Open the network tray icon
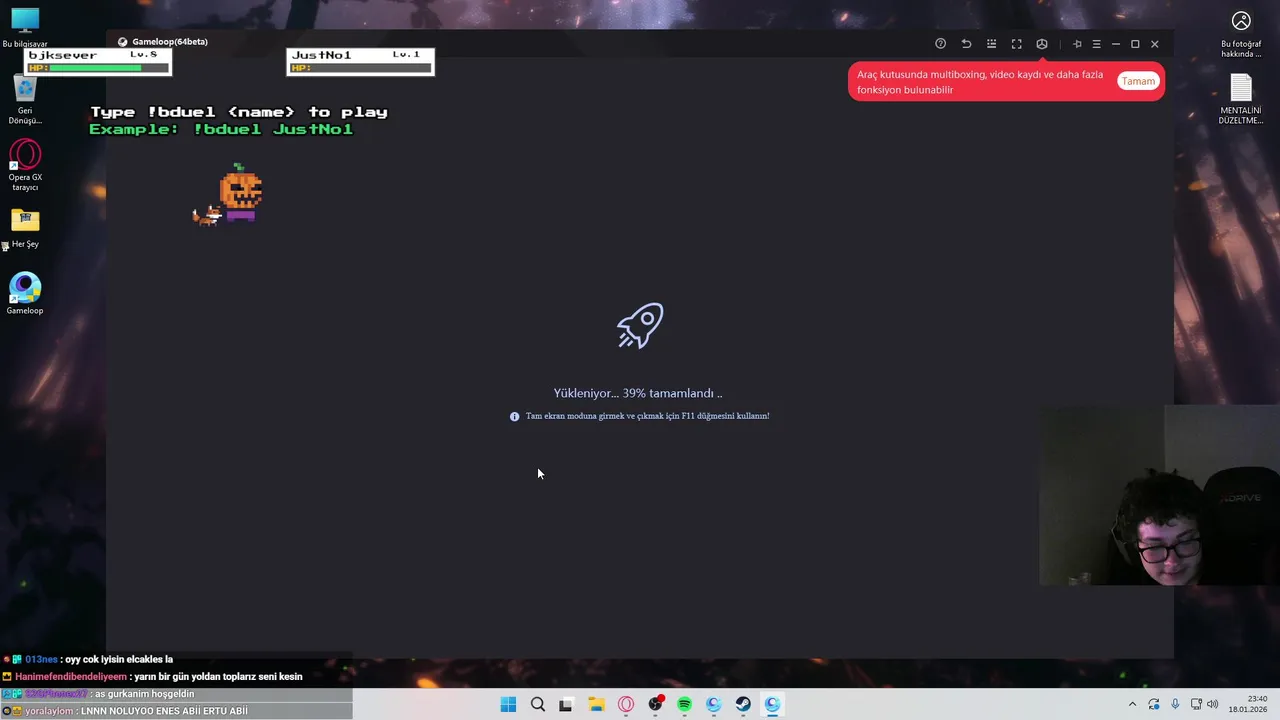1280x720 pixels. pos(1196,704)
